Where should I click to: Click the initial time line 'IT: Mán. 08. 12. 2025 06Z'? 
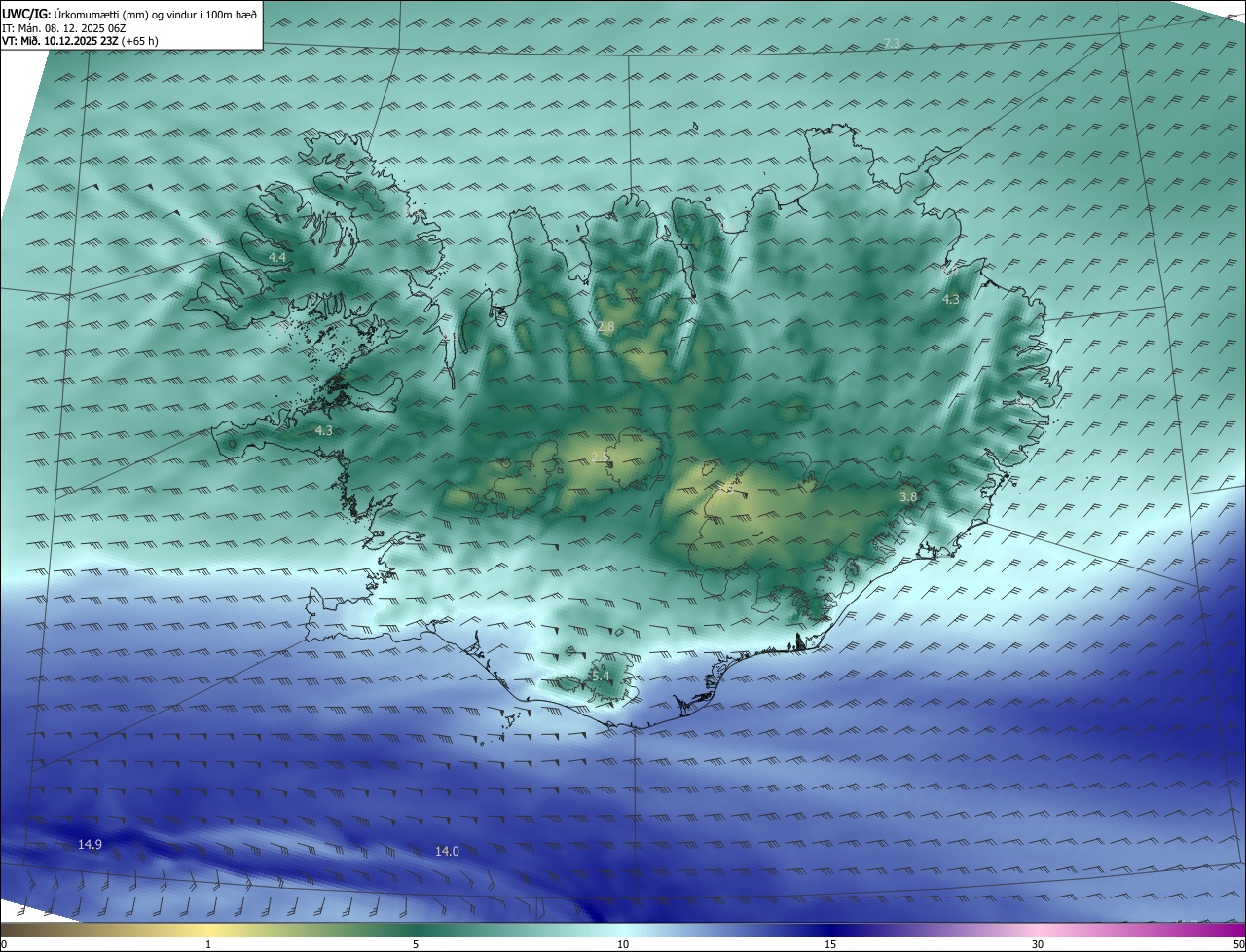64,28
